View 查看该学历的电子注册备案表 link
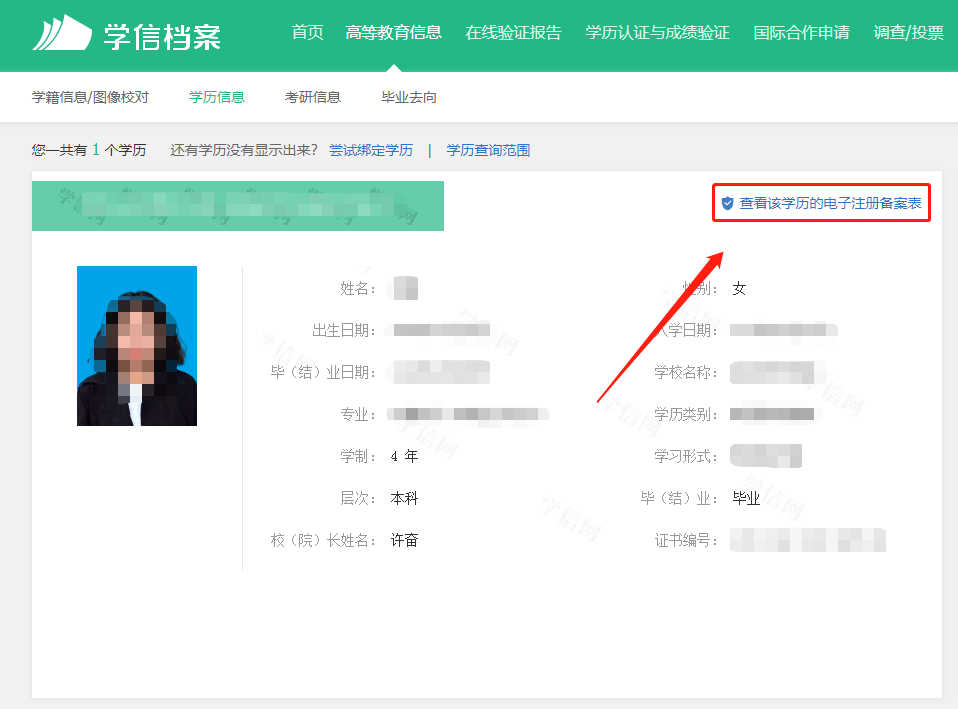This screenshot has width=958, height=709. 830,203
